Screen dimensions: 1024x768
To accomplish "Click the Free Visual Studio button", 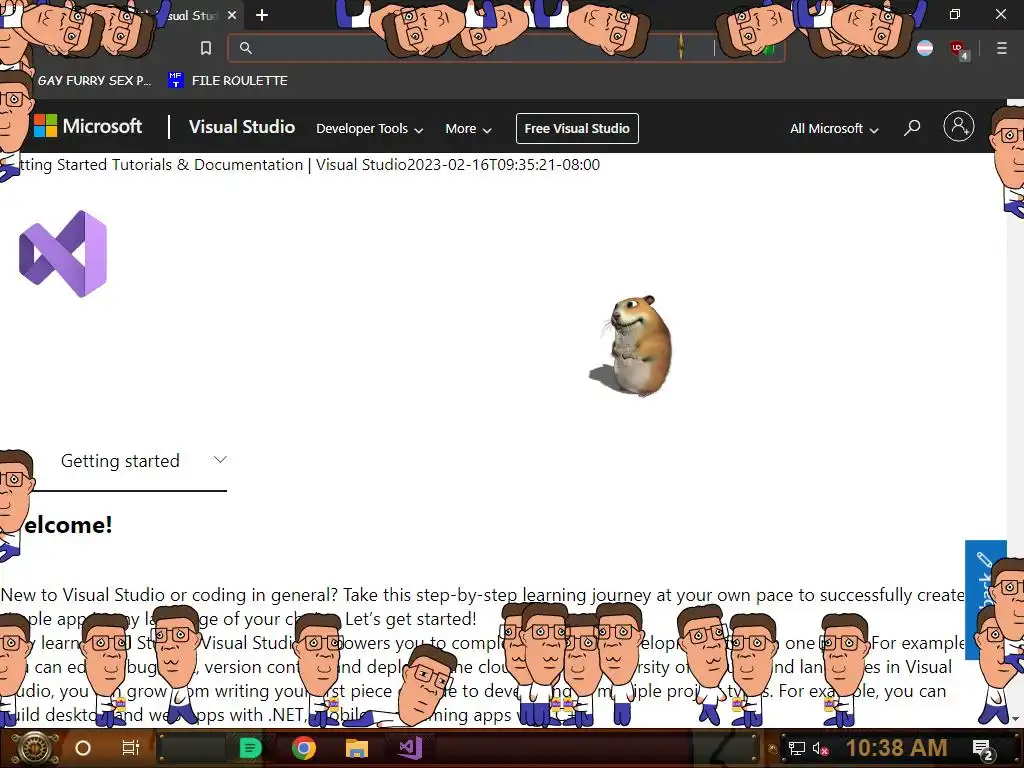I will tap(577, 129).
